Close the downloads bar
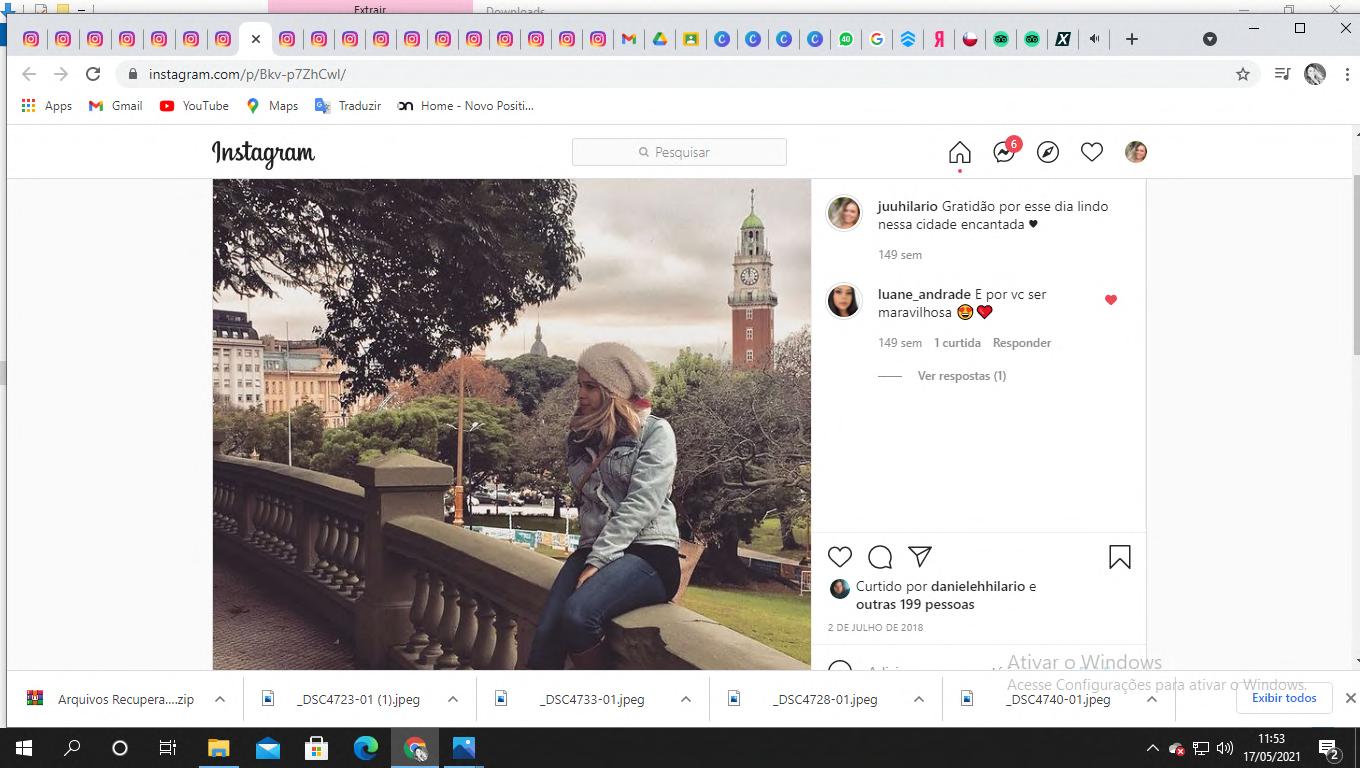This screenshot has height=768, width=1360. tap(1350, 698)
